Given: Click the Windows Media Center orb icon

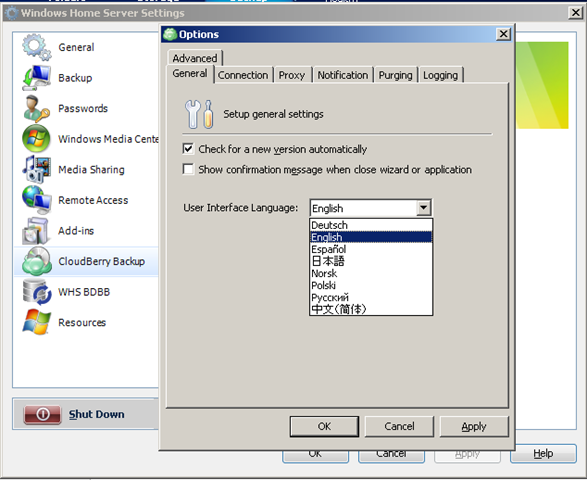Looking at the screenshot, I should (36, 139).
